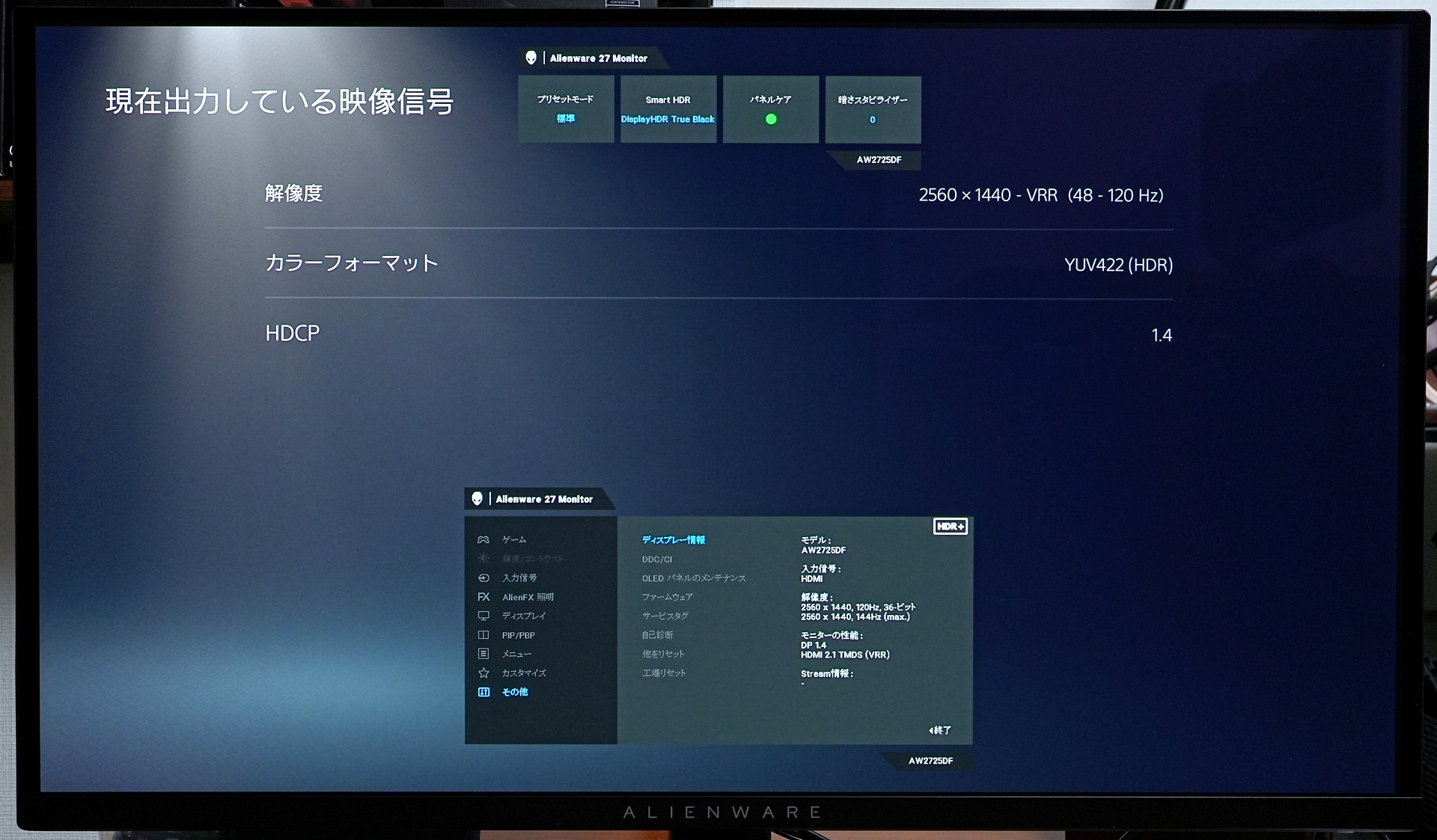Viewport: 1437px width, 840px height.
Task: Click the 解像度 row label on main screen
Action: tap(293, 194)
